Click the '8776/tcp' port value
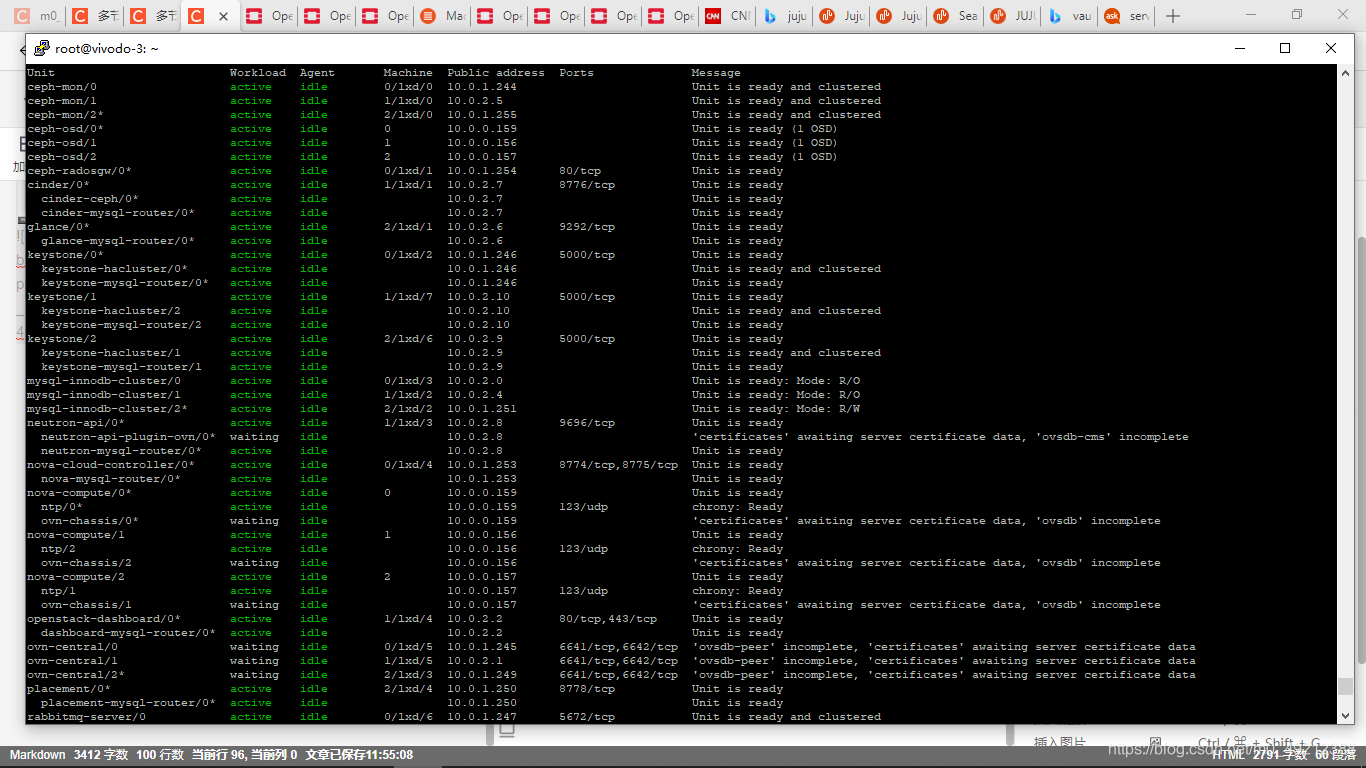 pos(587,185)
